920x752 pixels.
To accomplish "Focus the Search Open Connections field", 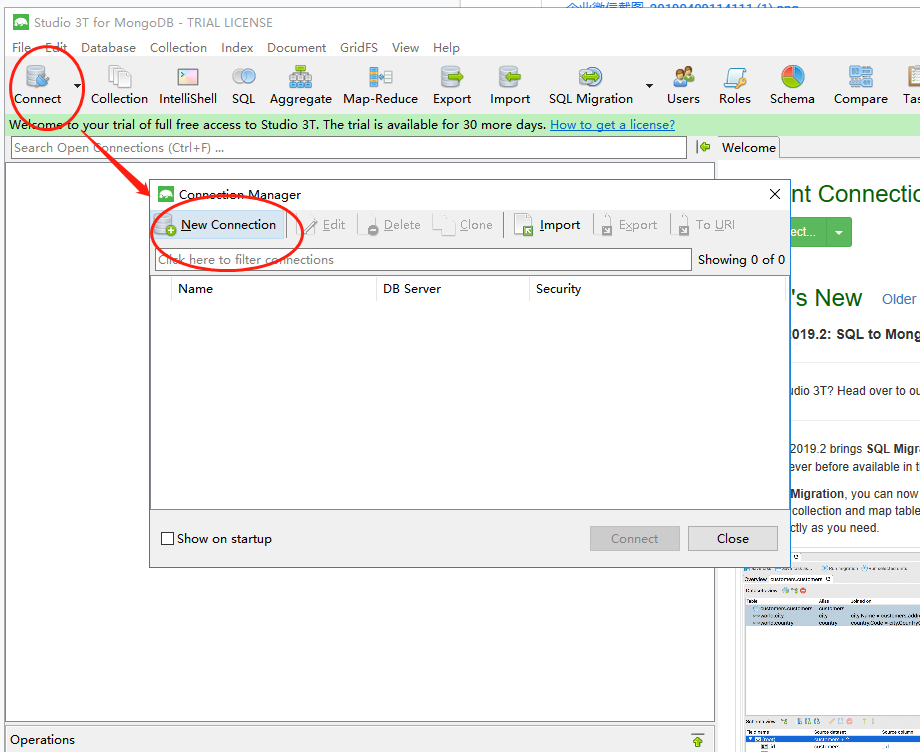I will point(349,148).
